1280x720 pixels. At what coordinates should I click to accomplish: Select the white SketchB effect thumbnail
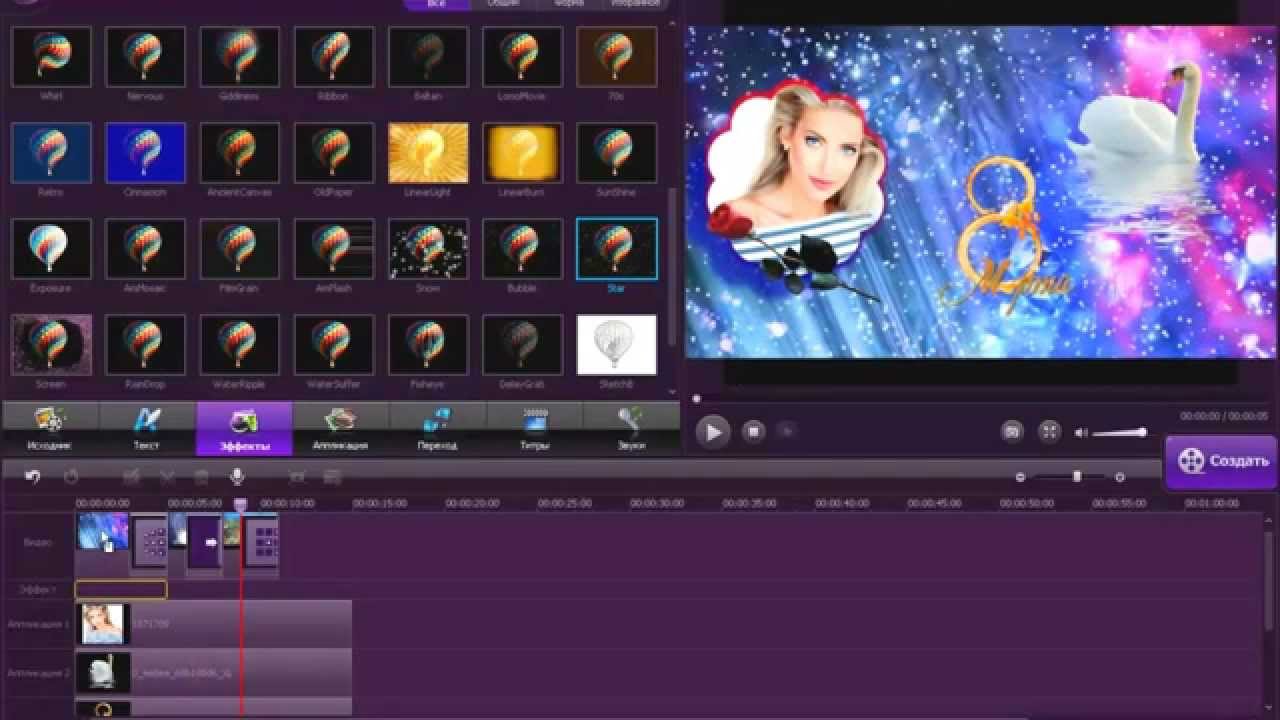point(617,344)
